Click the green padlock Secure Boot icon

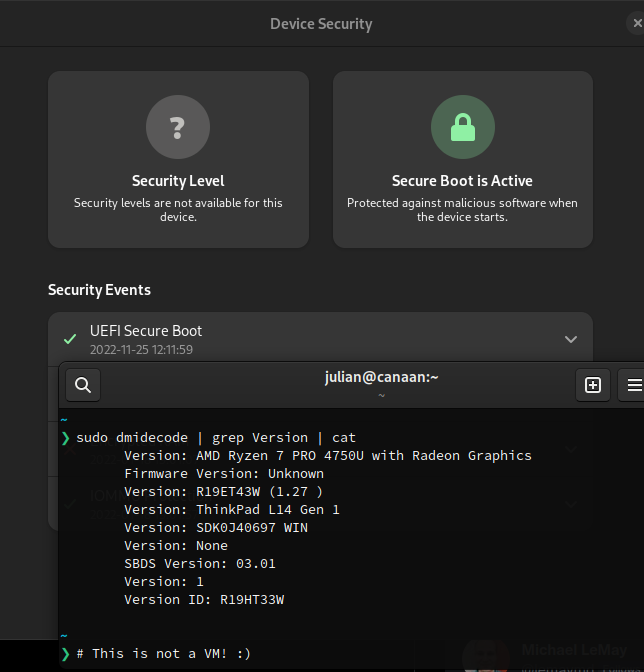[463, 127]
